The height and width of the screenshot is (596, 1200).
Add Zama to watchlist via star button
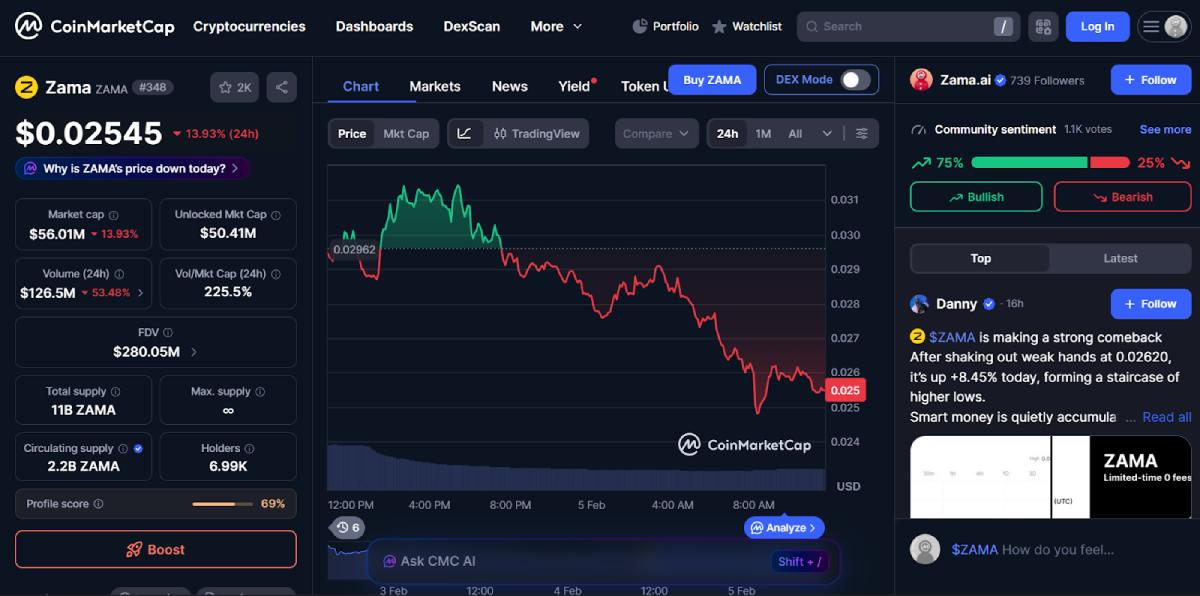click(235, 88)
